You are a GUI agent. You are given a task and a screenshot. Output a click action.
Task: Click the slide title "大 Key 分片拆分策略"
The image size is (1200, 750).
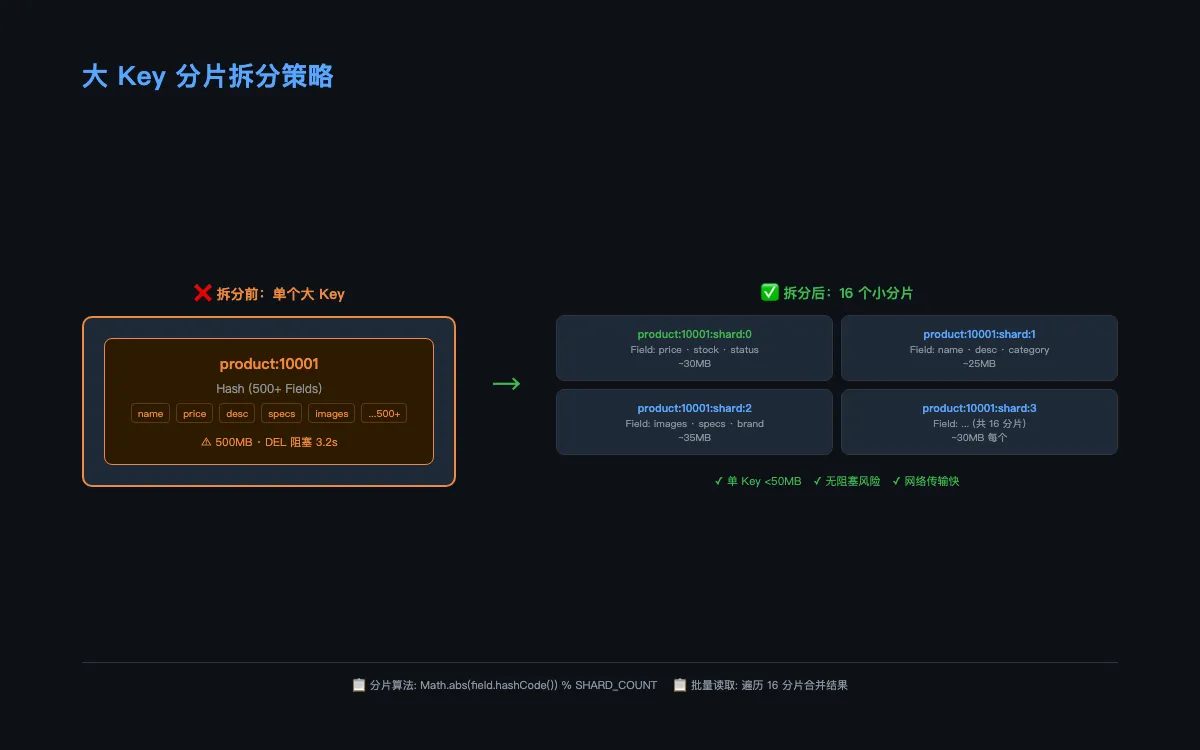[x=208, y=76]
